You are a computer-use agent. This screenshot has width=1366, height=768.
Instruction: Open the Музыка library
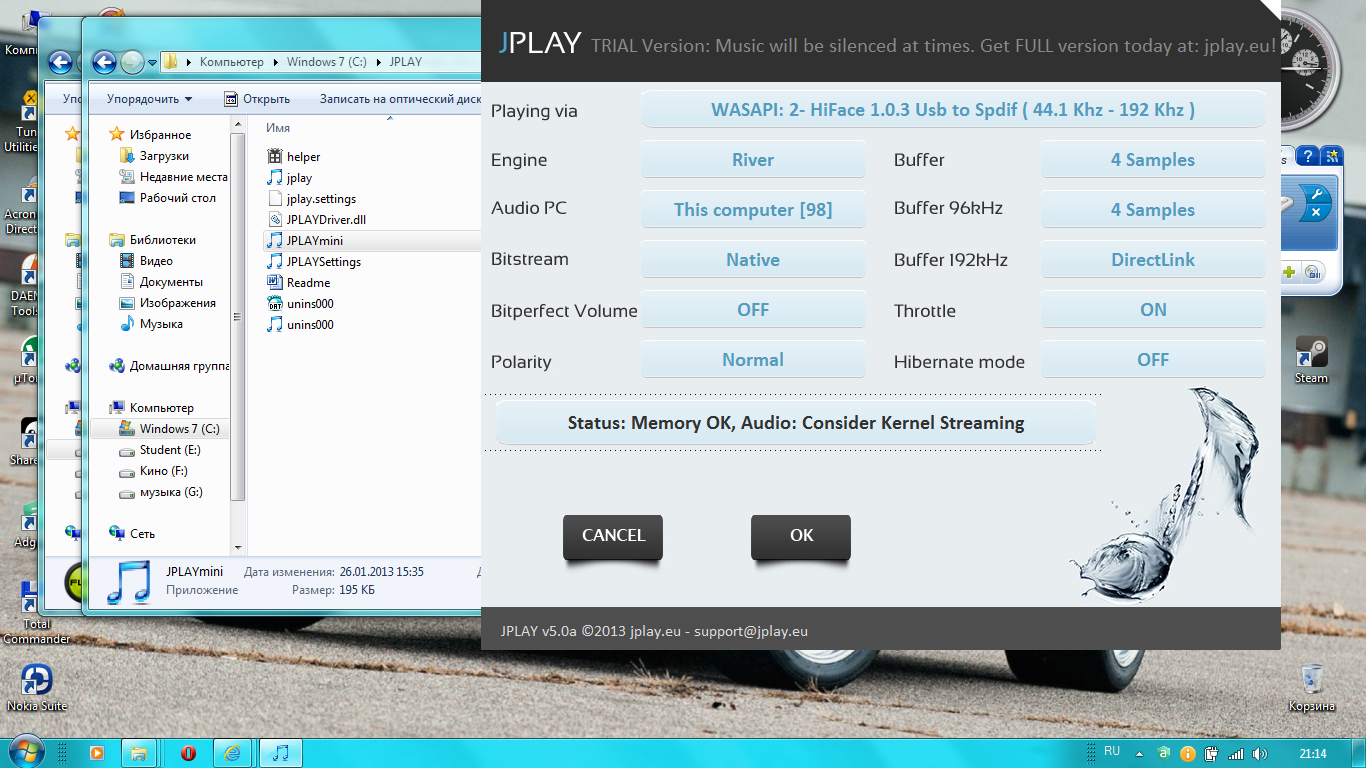[x=161, y=324]
